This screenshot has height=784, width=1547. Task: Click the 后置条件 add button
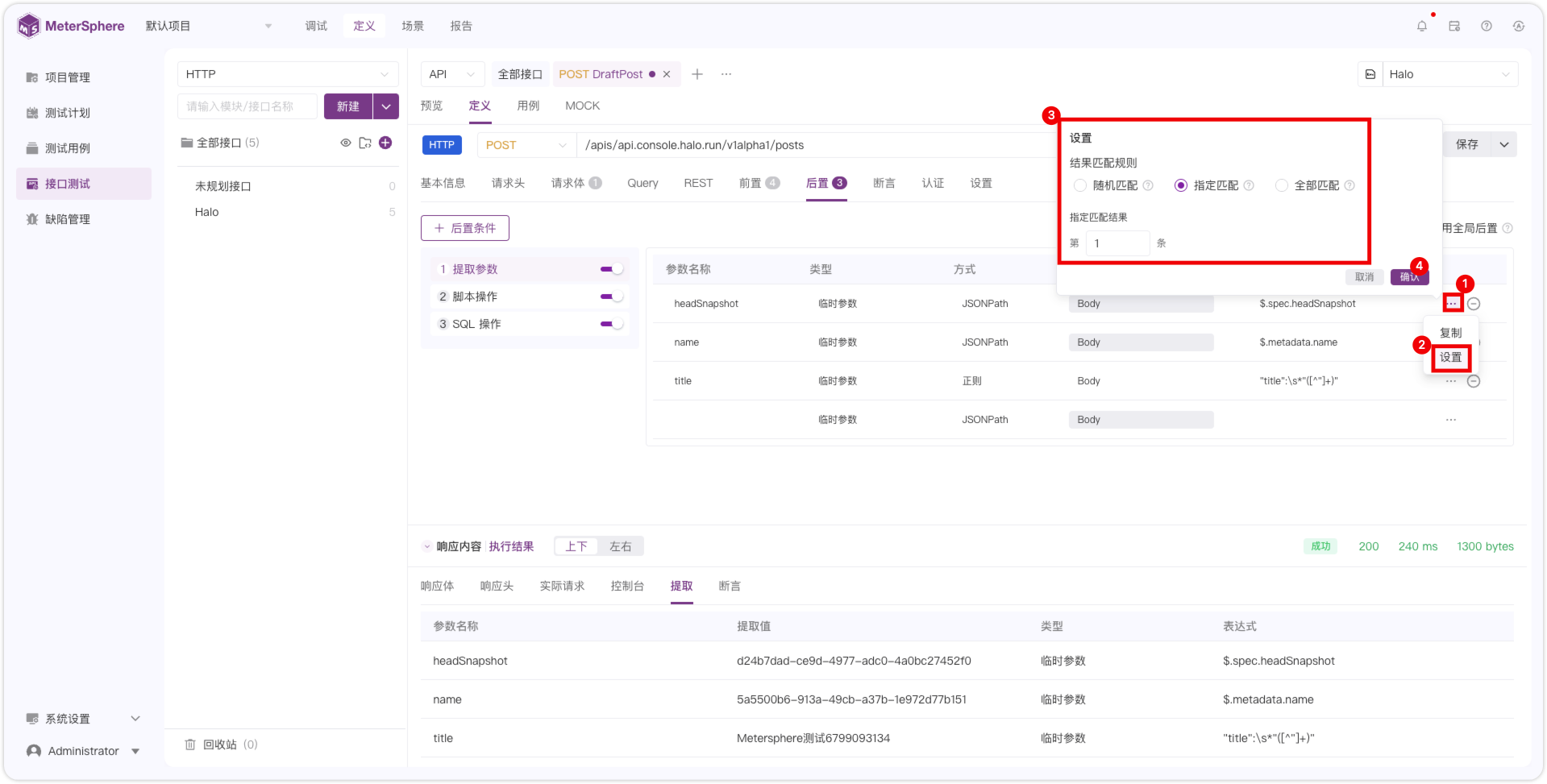[x=465, y=228]
